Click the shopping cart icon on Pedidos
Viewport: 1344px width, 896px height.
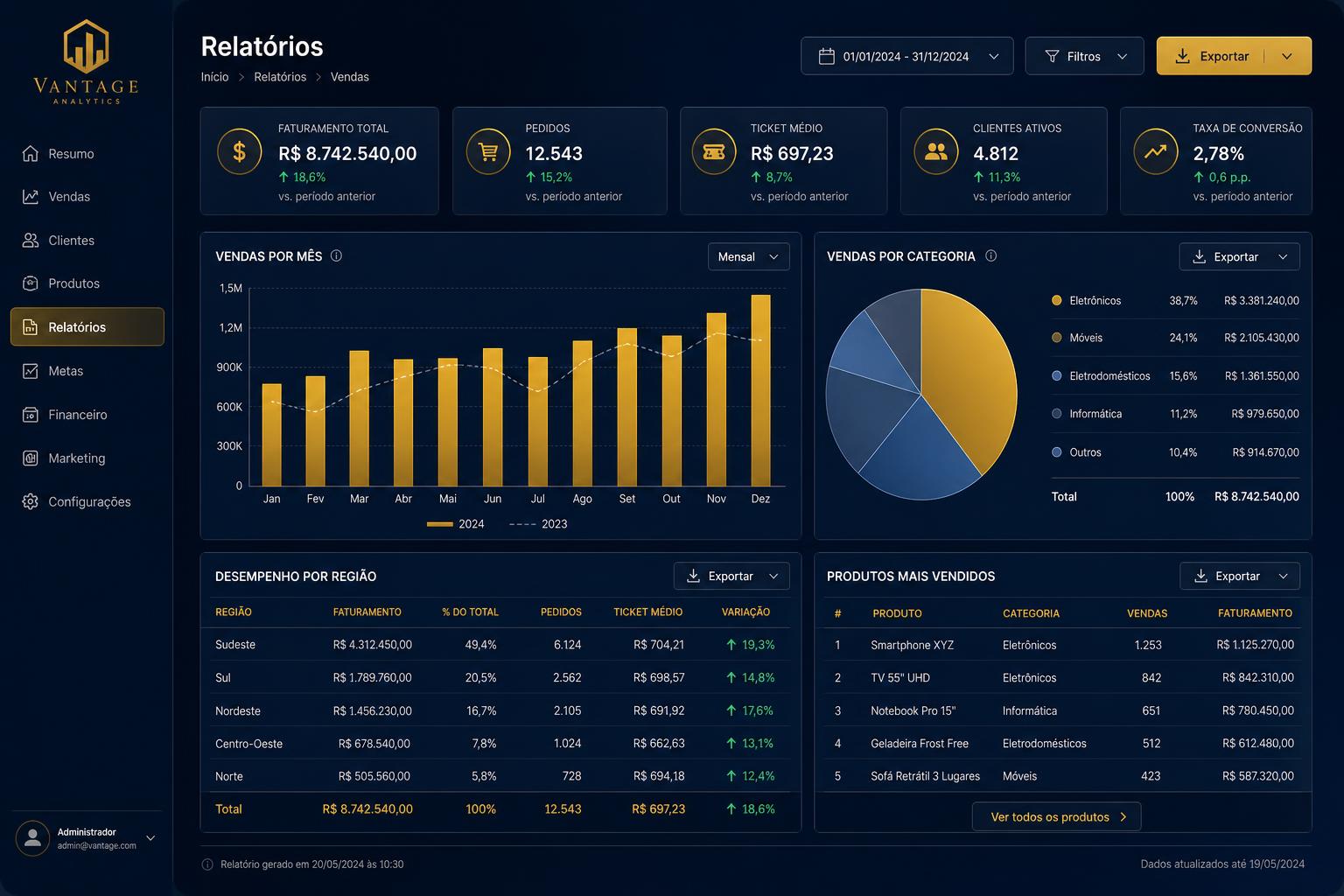[x=488, y=151]
